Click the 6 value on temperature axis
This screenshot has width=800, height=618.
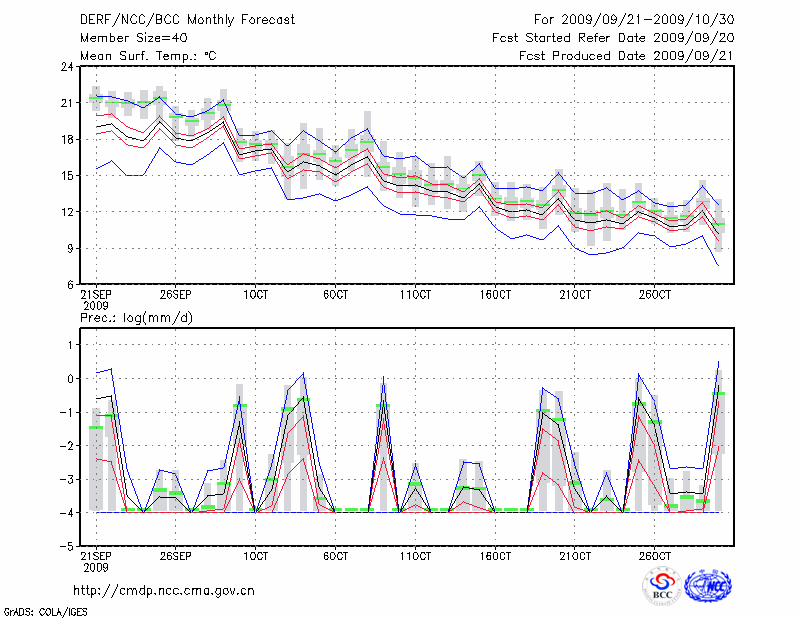click(x=71, y=284)
